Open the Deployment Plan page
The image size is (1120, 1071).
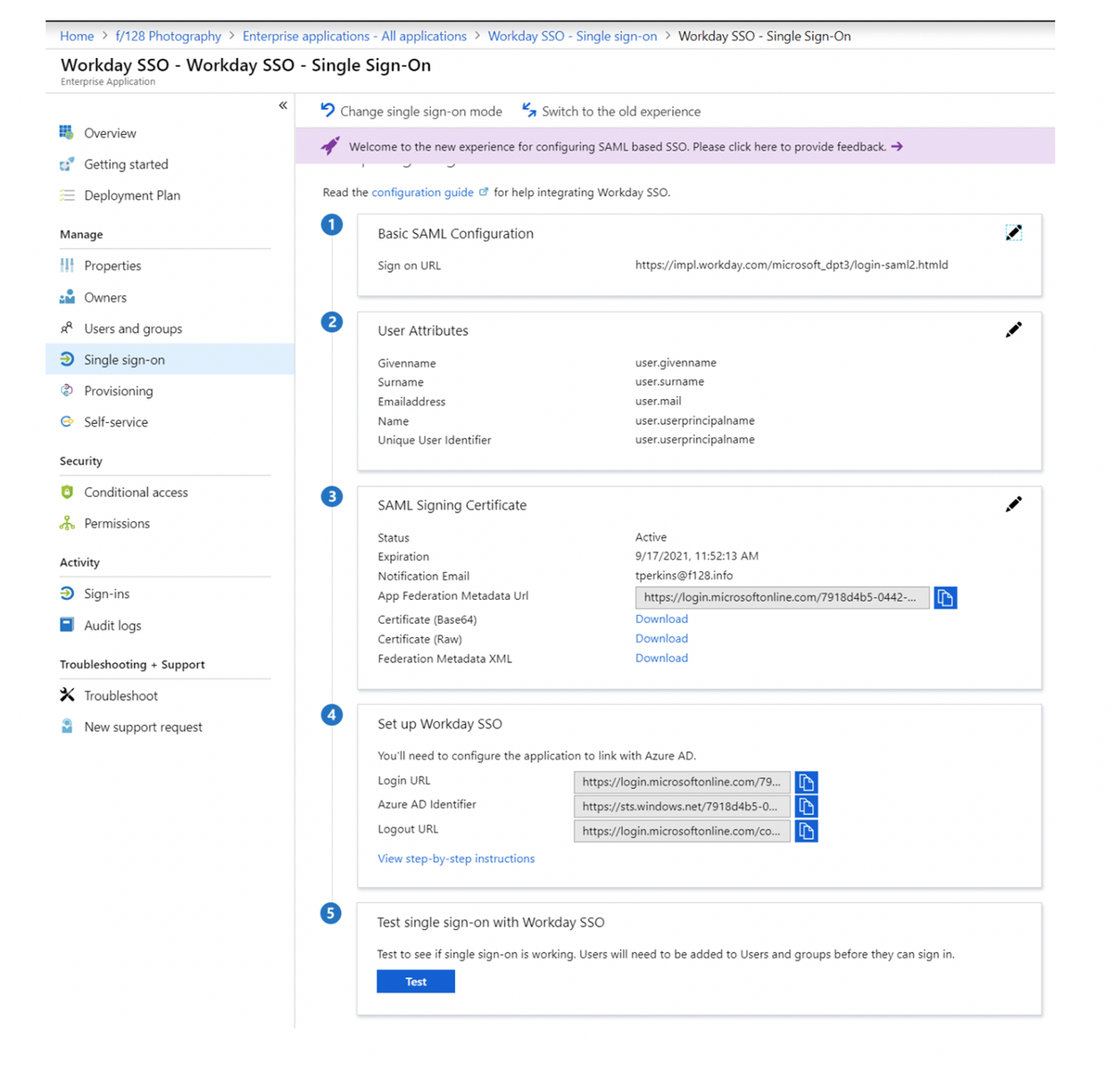coord(132,195)
